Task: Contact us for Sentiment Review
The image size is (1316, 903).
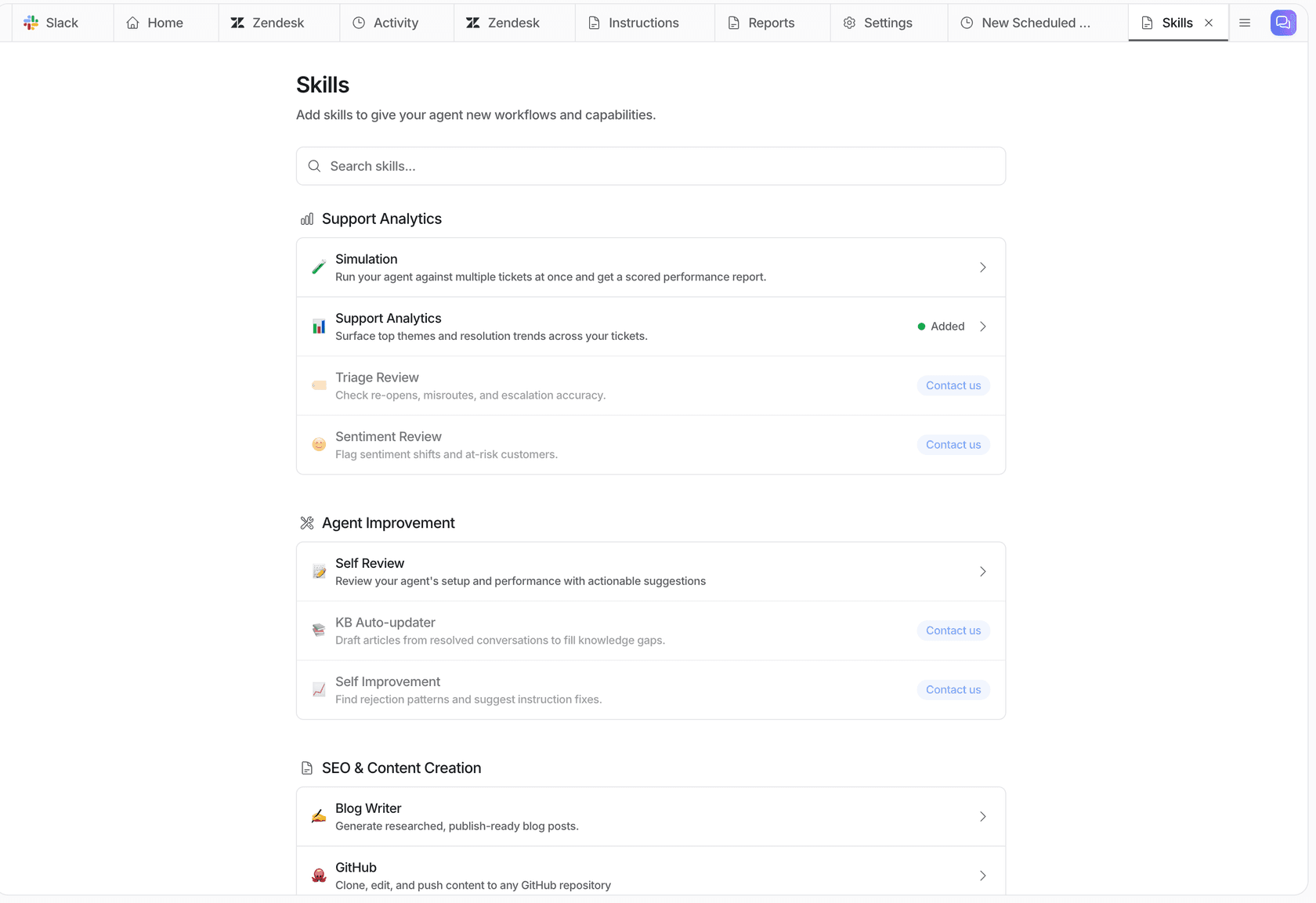Action: pos(953,445)
